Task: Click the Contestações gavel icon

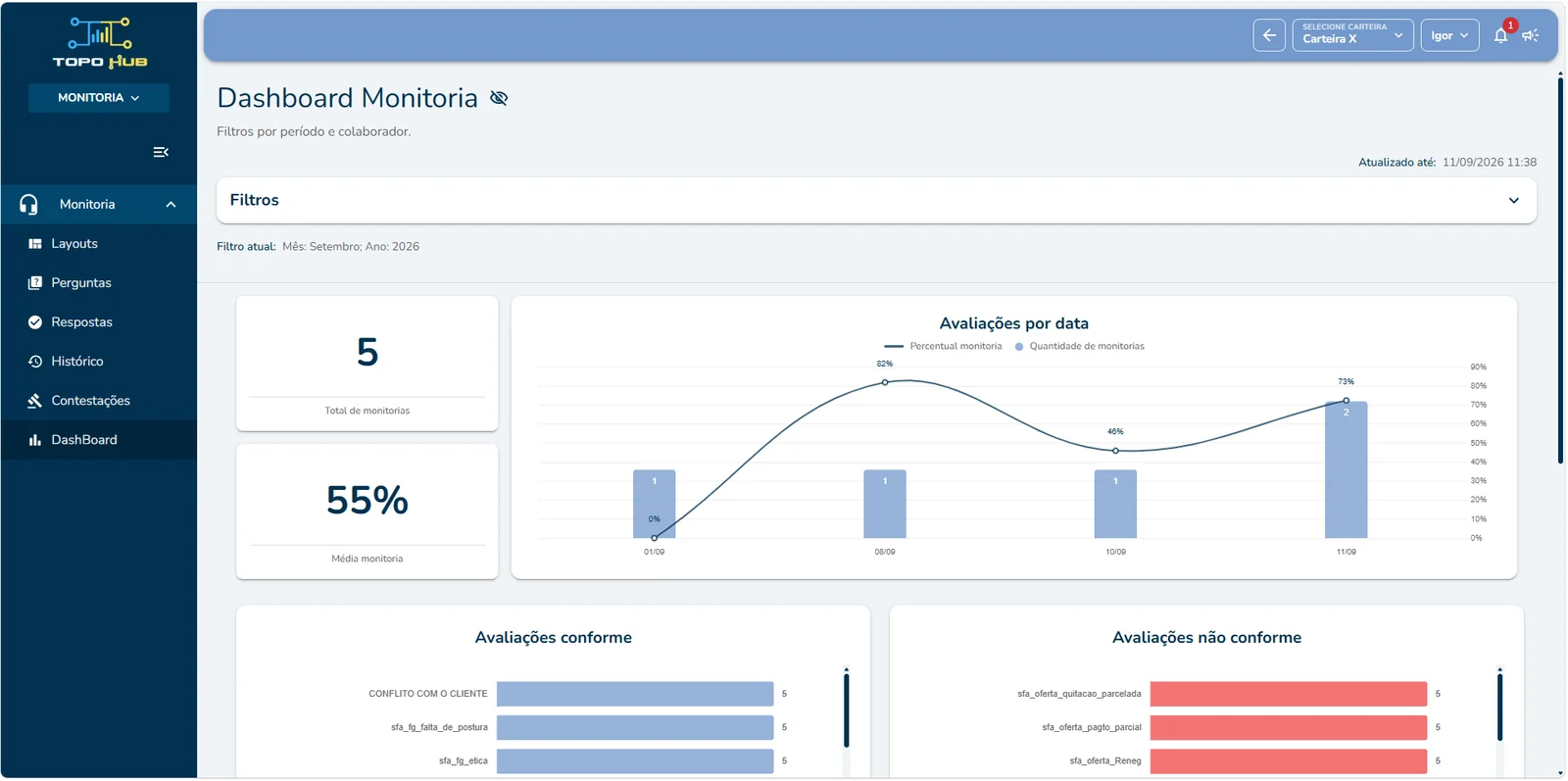Action: 35,401
